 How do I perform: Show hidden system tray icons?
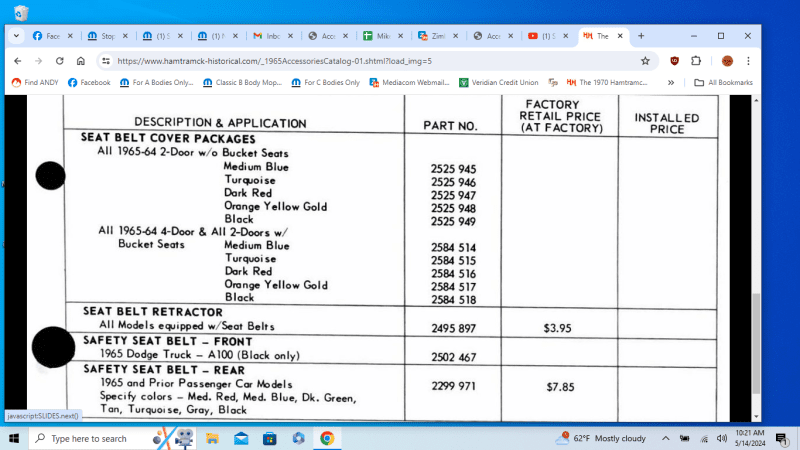coord(666,438)
